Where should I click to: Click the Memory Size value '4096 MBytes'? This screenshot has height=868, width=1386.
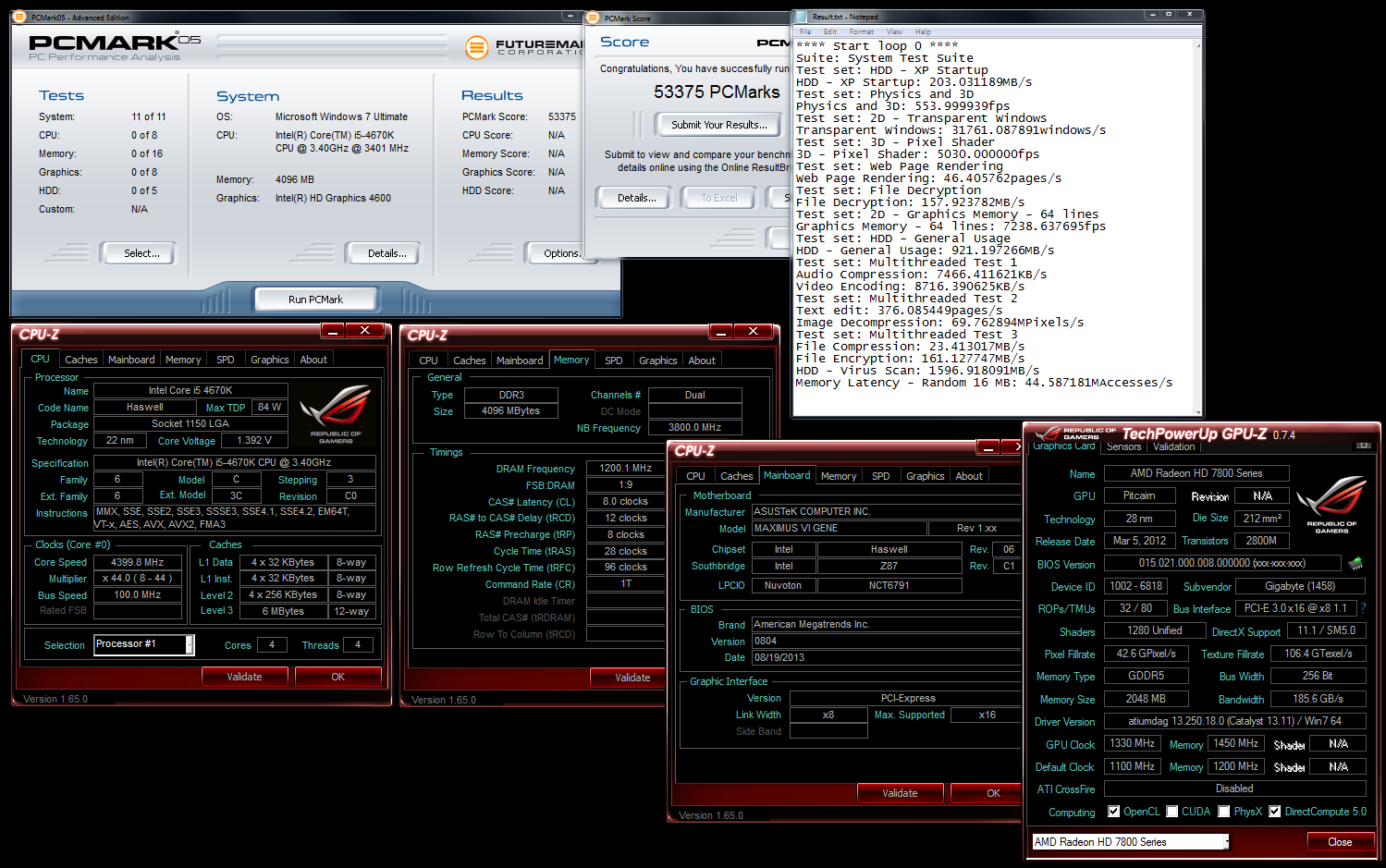coord(510,410)
